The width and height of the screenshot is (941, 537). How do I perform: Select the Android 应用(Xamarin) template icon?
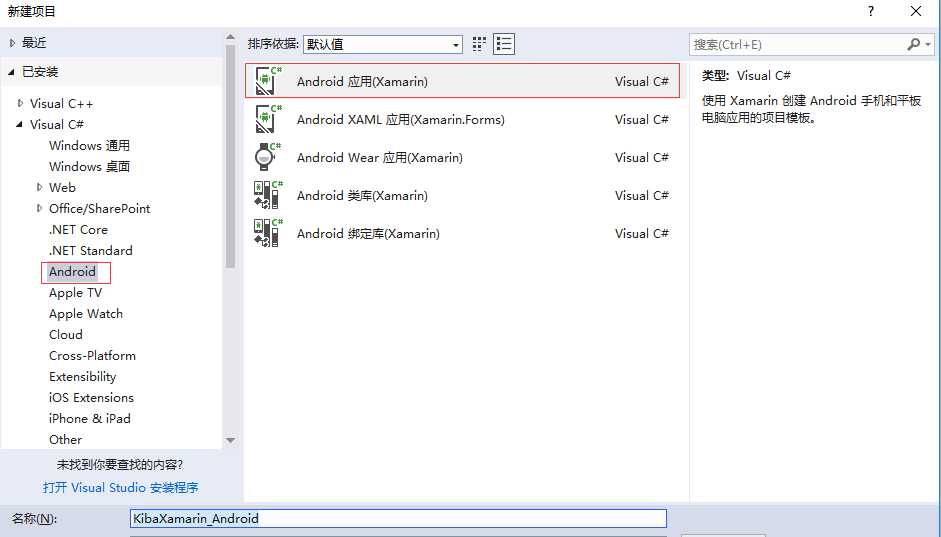click(x=268, y=81)
